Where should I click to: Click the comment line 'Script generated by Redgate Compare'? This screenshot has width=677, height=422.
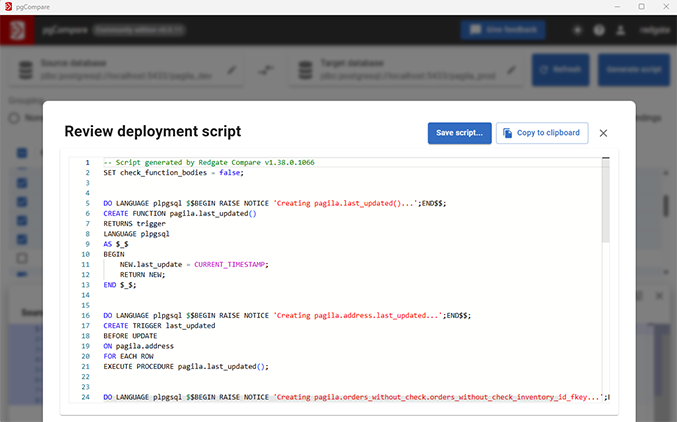pyautogui.click(x=209, y=162)
